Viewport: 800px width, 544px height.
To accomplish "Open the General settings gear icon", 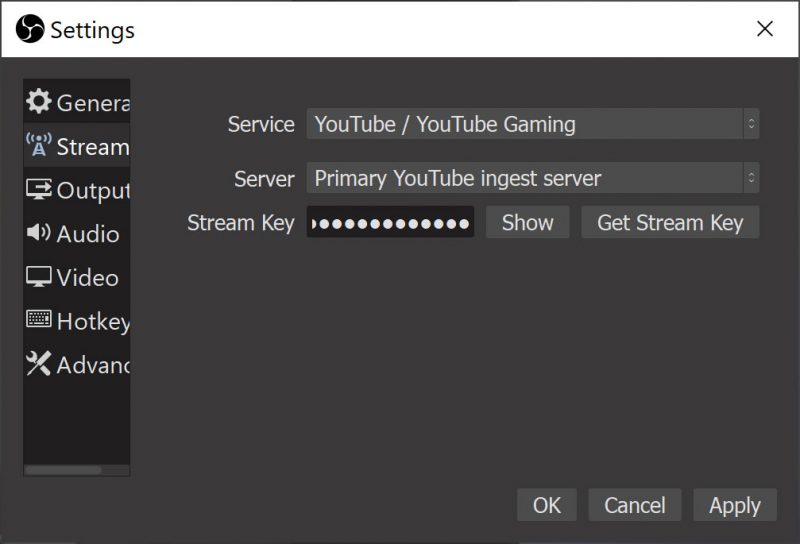I will coord(39,101).
